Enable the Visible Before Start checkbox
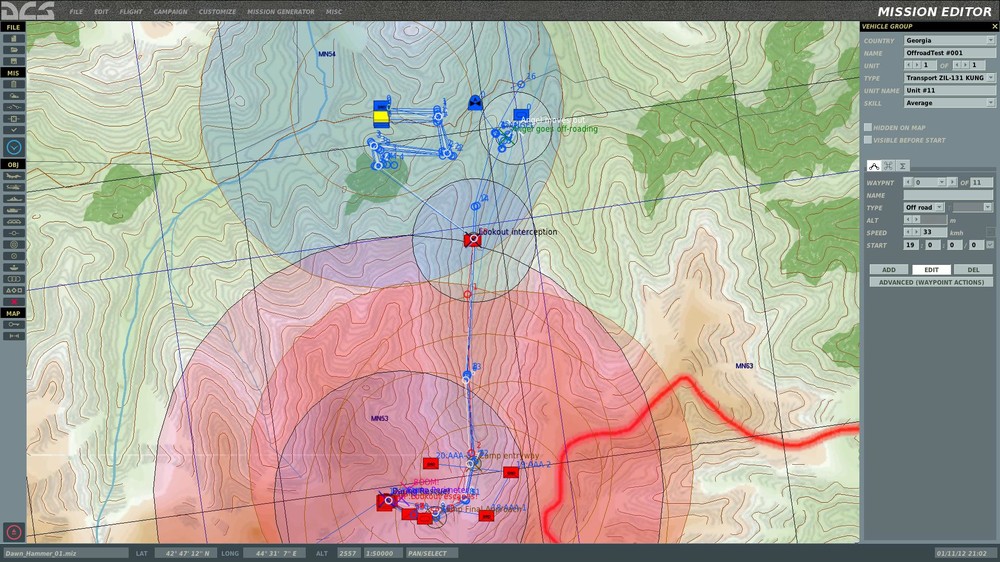1000x562 pixels. click(x=867, y=140)
